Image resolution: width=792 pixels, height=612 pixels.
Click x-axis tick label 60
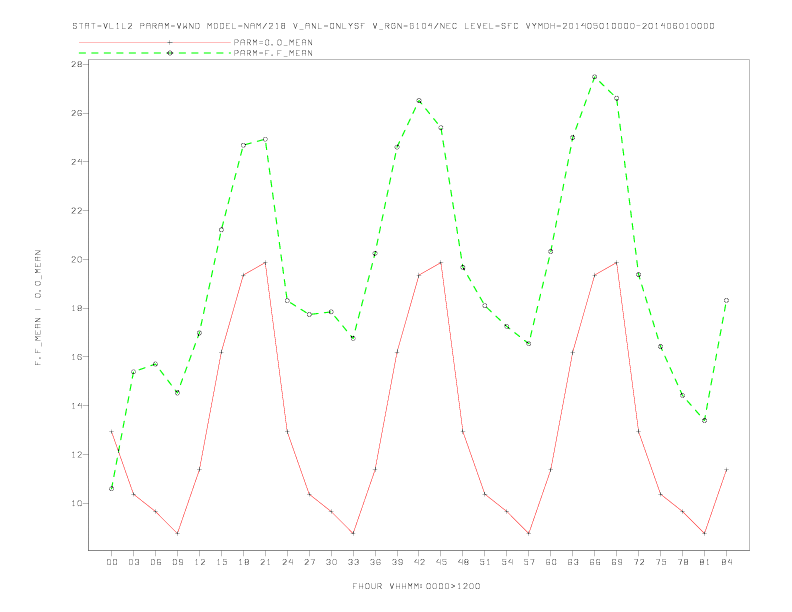pos(551,562)
